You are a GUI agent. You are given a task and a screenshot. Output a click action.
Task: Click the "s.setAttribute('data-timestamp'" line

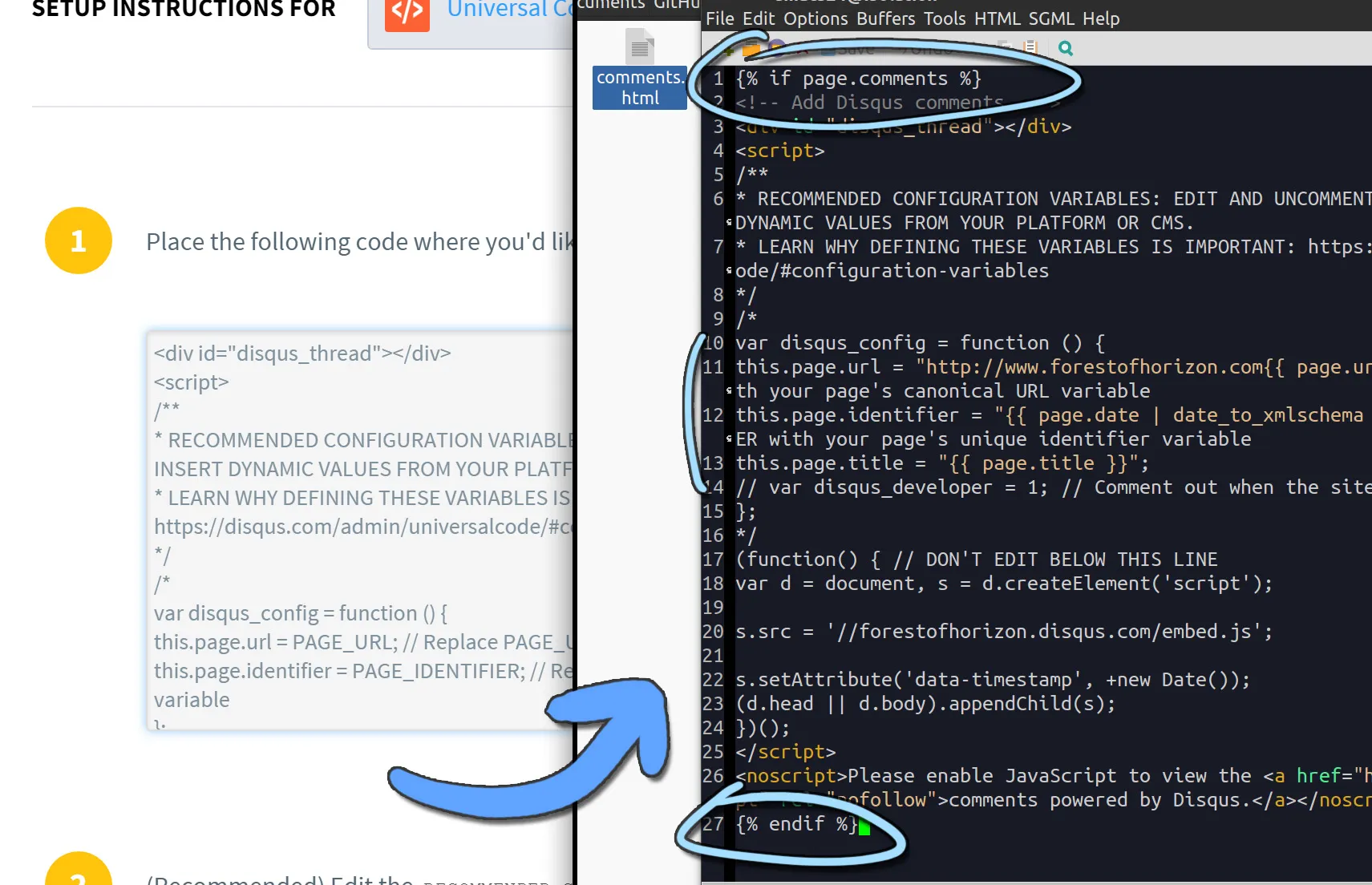point(993,680)
